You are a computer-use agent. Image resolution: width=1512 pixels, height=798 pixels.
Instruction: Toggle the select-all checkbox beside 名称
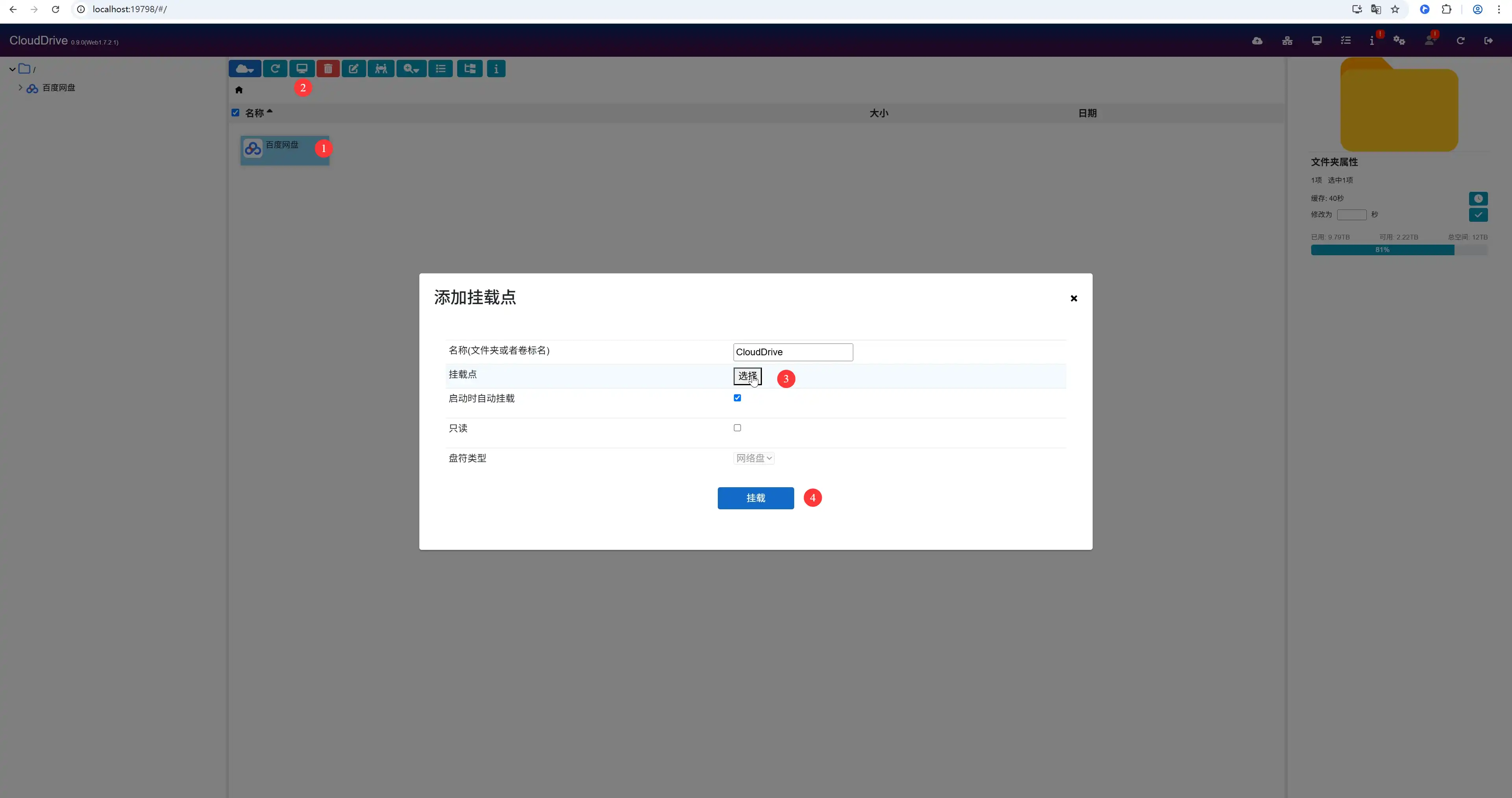coord(235,113)
